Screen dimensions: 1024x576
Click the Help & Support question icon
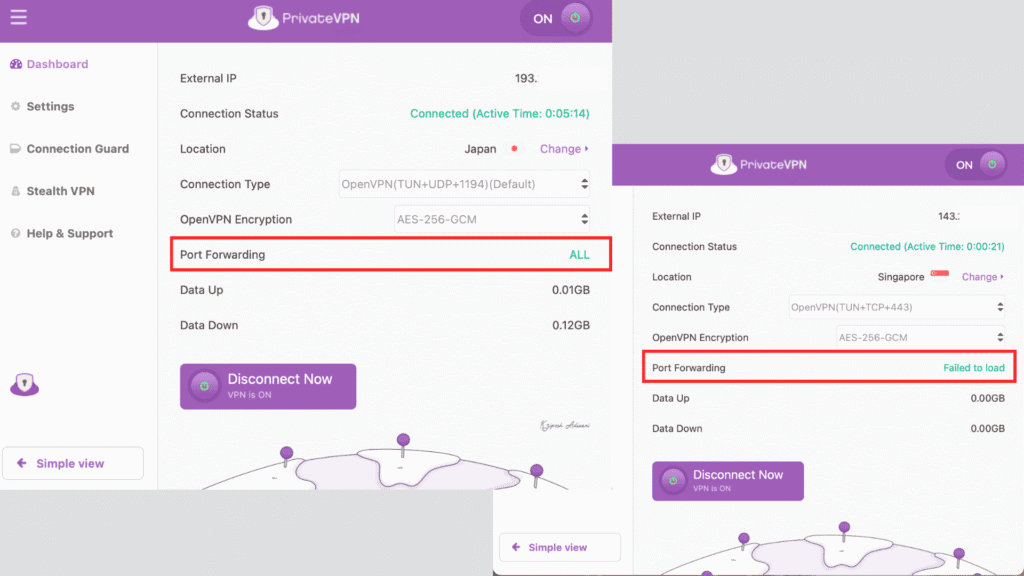tap(16, 234)
